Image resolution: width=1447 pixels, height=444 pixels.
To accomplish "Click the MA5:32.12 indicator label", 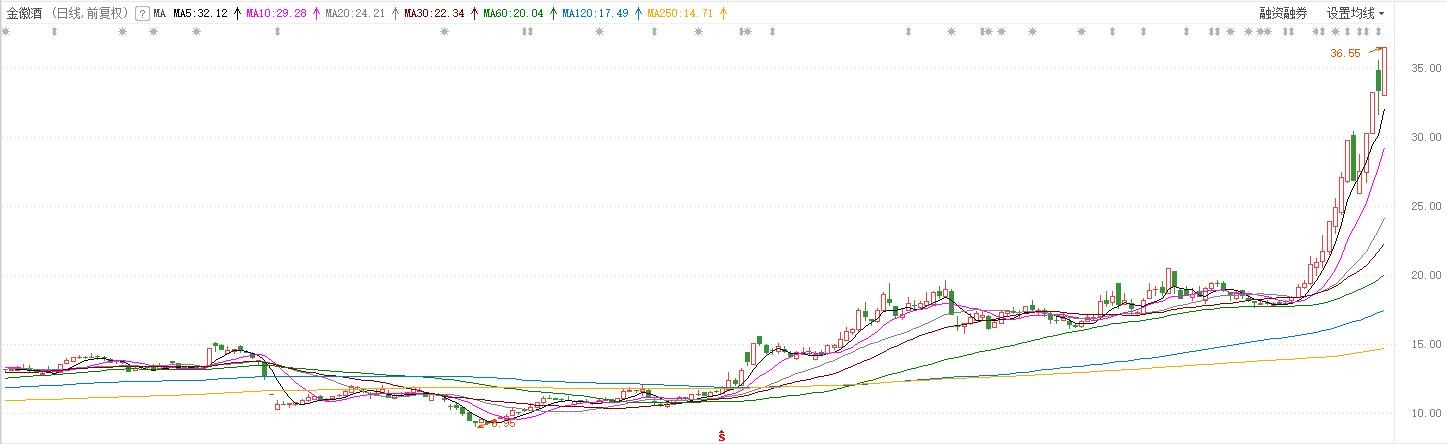I will [200, 14].
